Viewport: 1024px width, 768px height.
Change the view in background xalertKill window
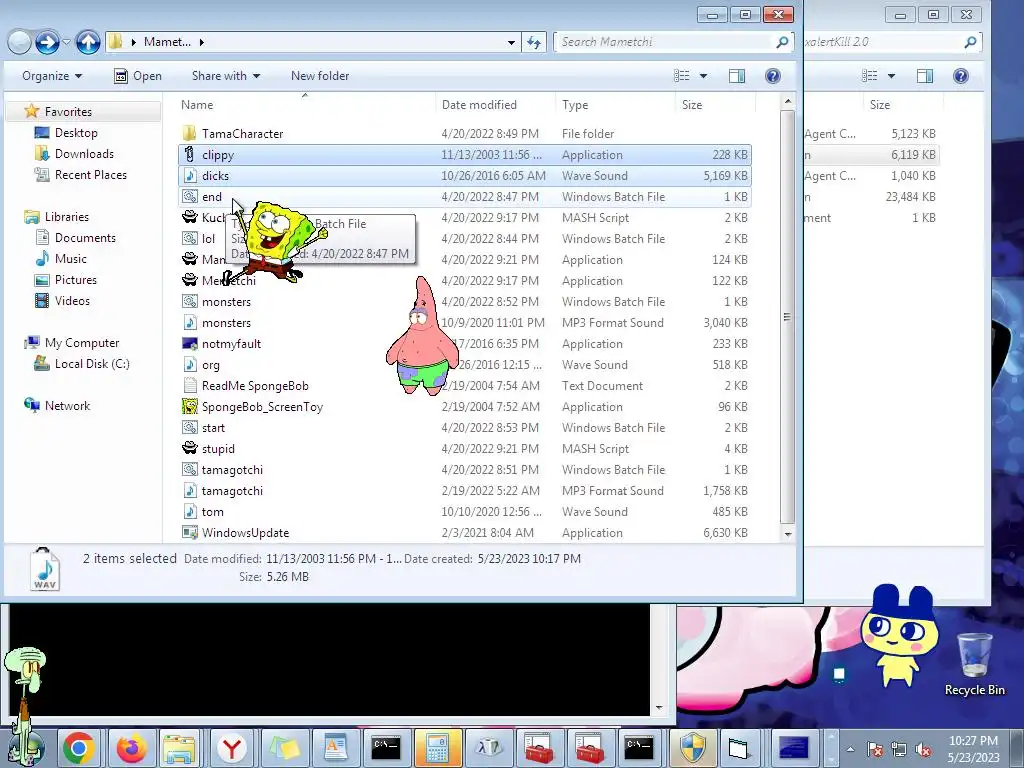[x=870, y=76]
